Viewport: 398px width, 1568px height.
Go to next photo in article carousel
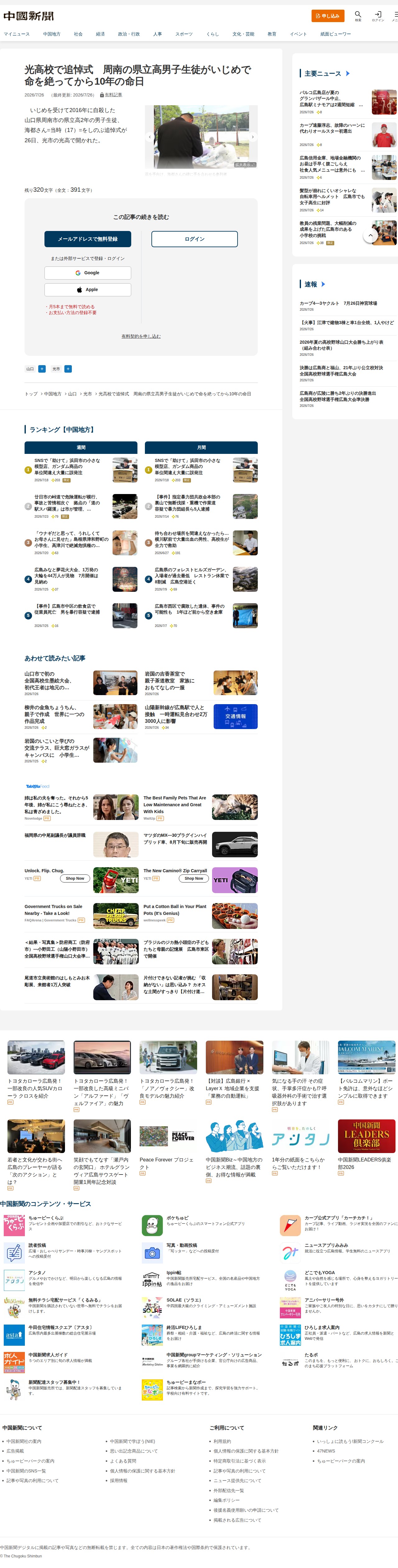pos(253,137)
